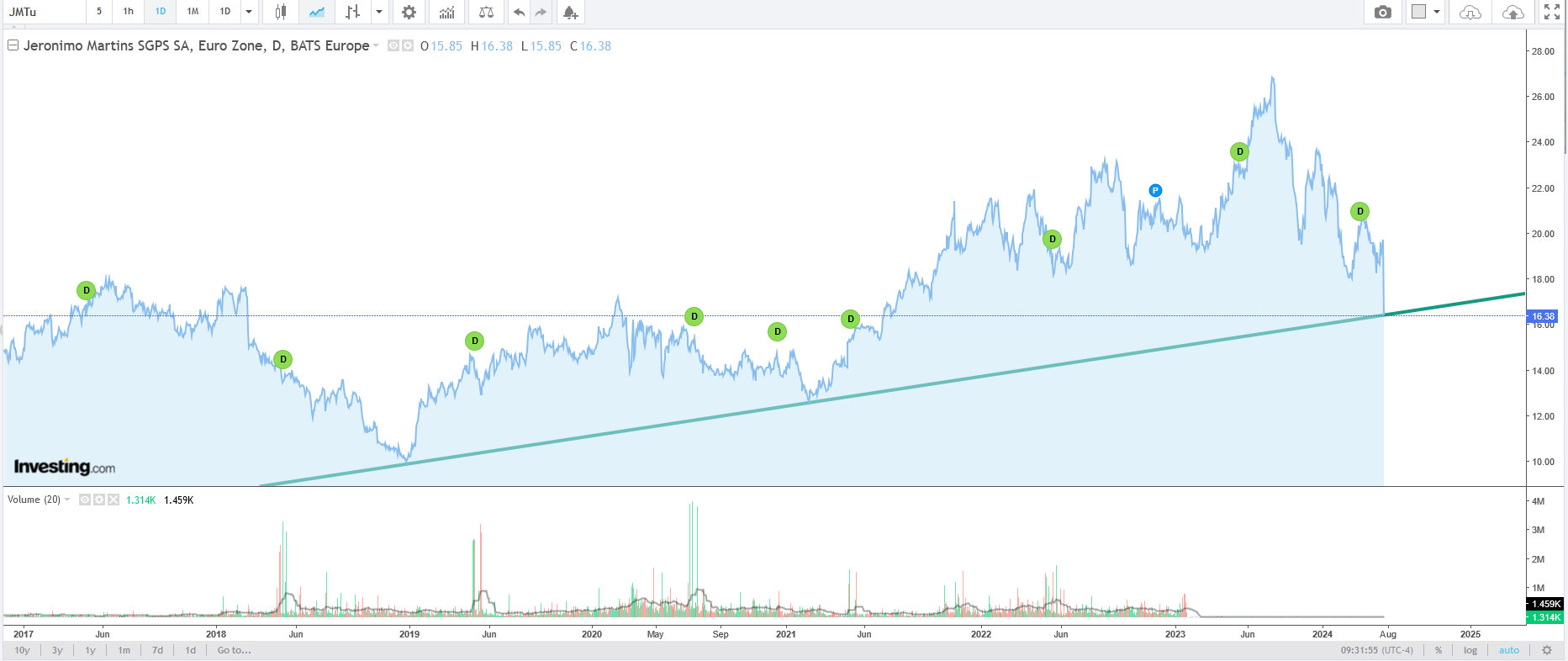This screenshot has width=1568, height=661.
Task: Click the add alert bell icon
Action: (570, 12)
